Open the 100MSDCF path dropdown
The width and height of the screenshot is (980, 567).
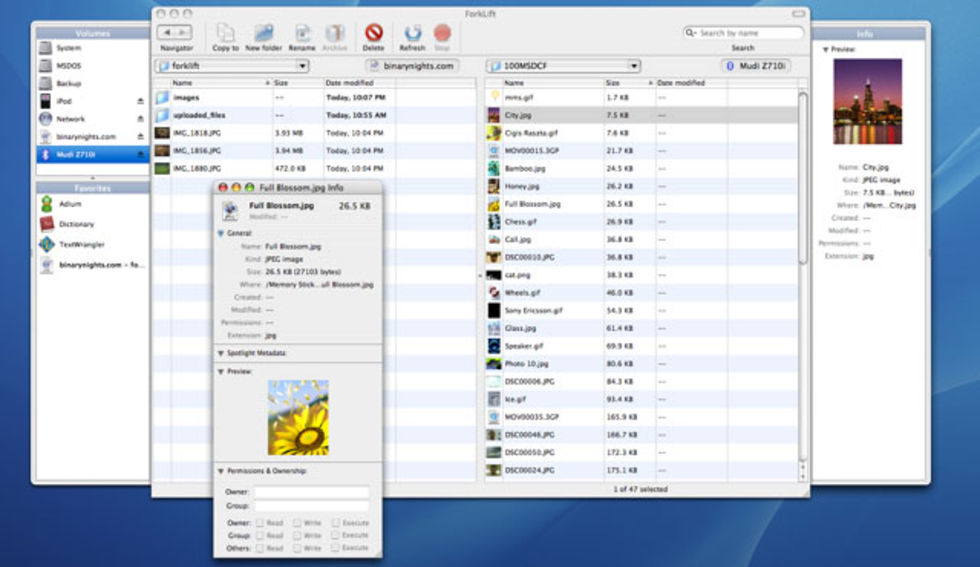(x=563, y=66)
